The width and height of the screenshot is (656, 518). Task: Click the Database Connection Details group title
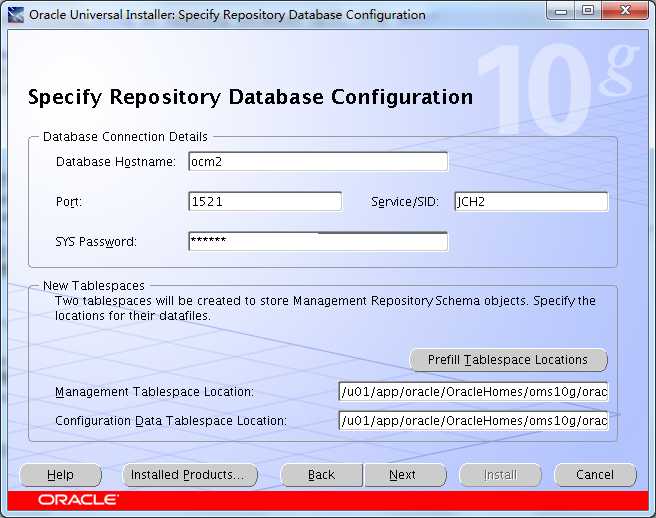(x=126, y=137)
